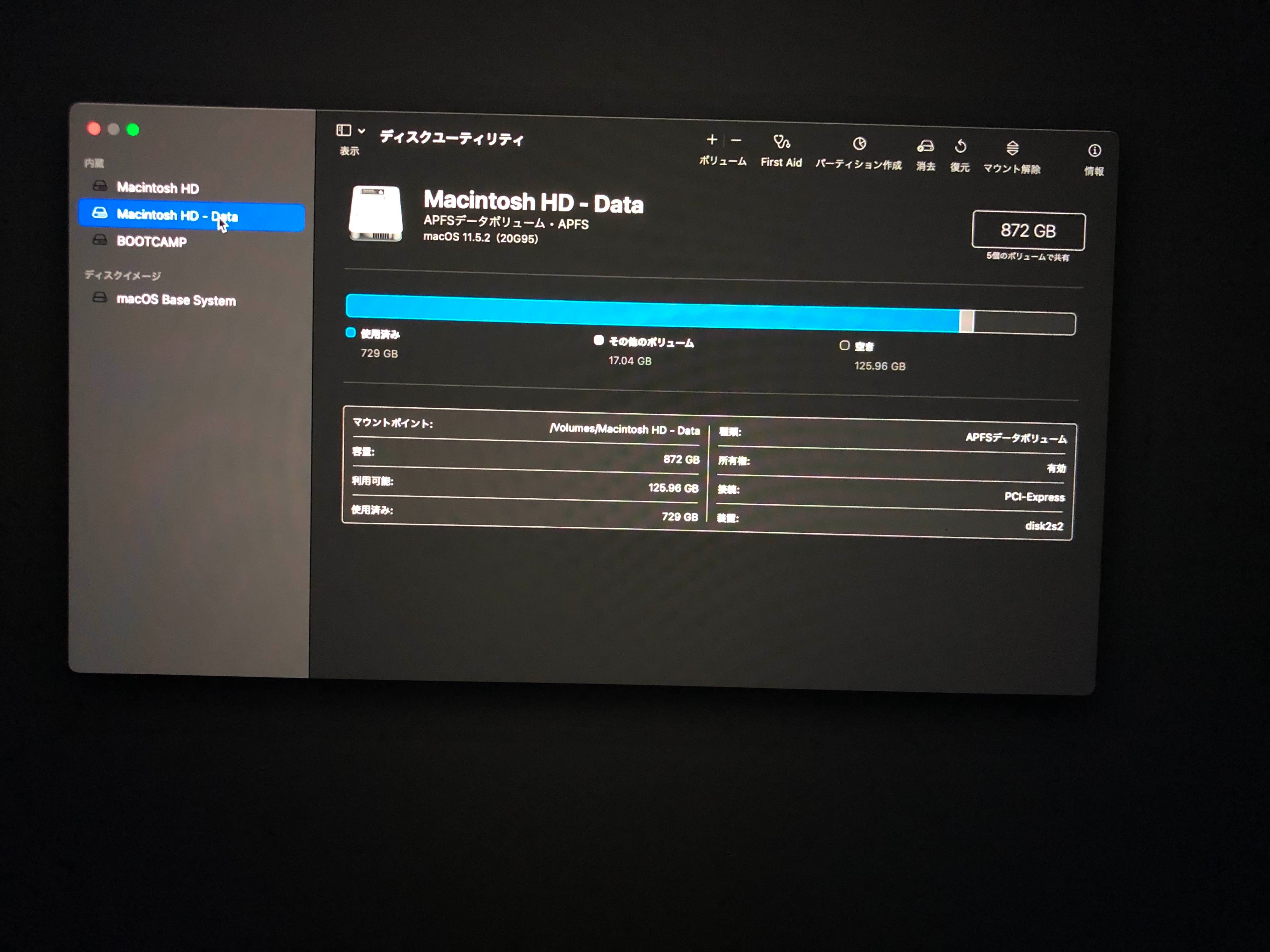Add a volume with the plus icon

click(712, 139)
